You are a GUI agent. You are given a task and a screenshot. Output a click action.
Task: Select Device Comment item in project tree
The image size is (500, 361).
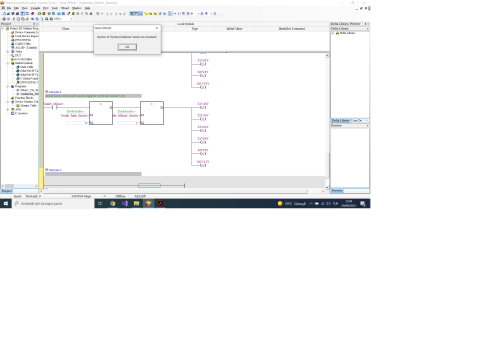point(26,32)
